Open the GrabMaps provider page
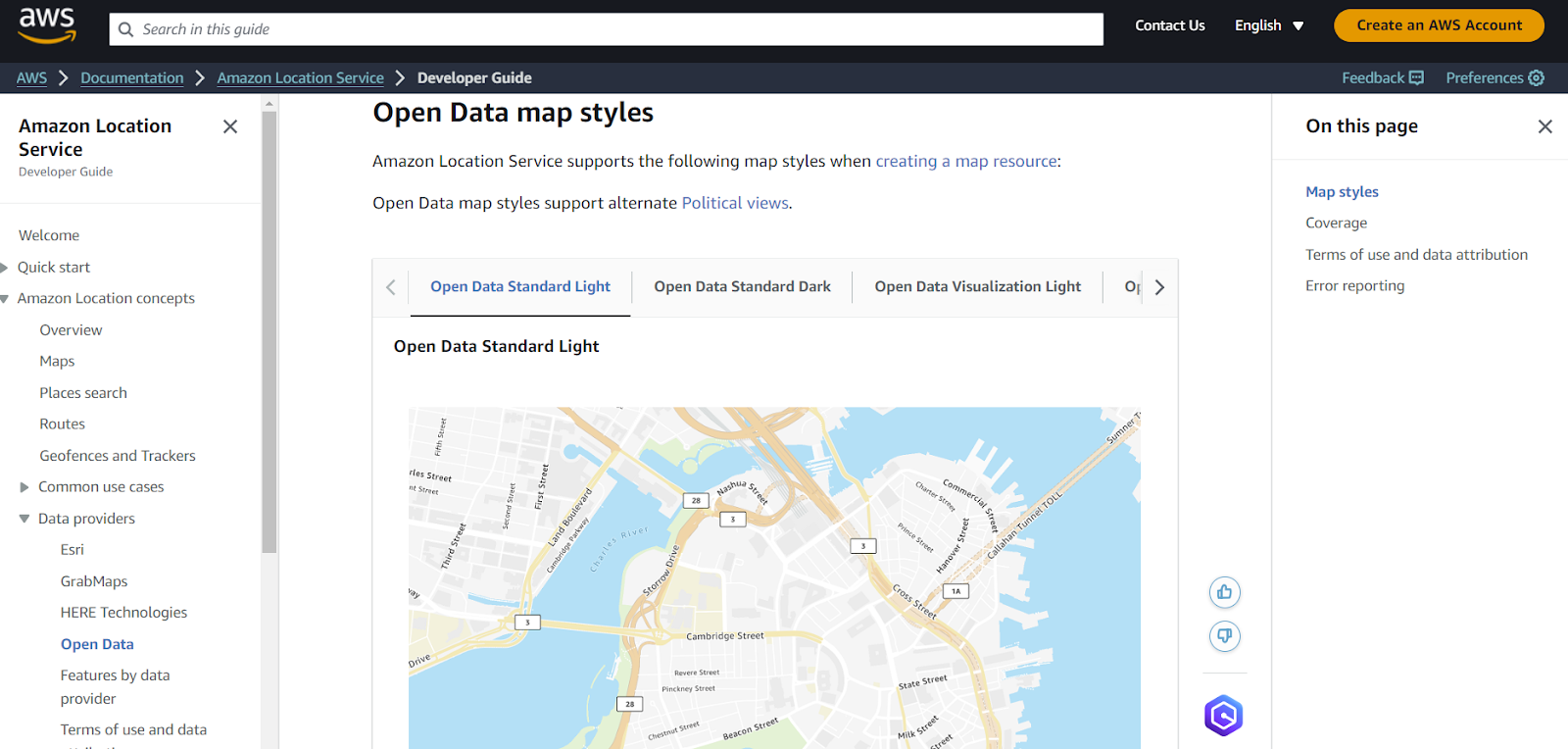The image size is (1568, 749). point(94,581)
